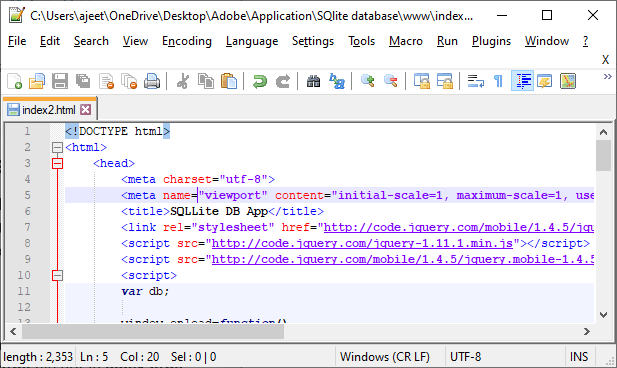617x368 pixels.
Task: Create a new file with New icon
Action: 15,81
